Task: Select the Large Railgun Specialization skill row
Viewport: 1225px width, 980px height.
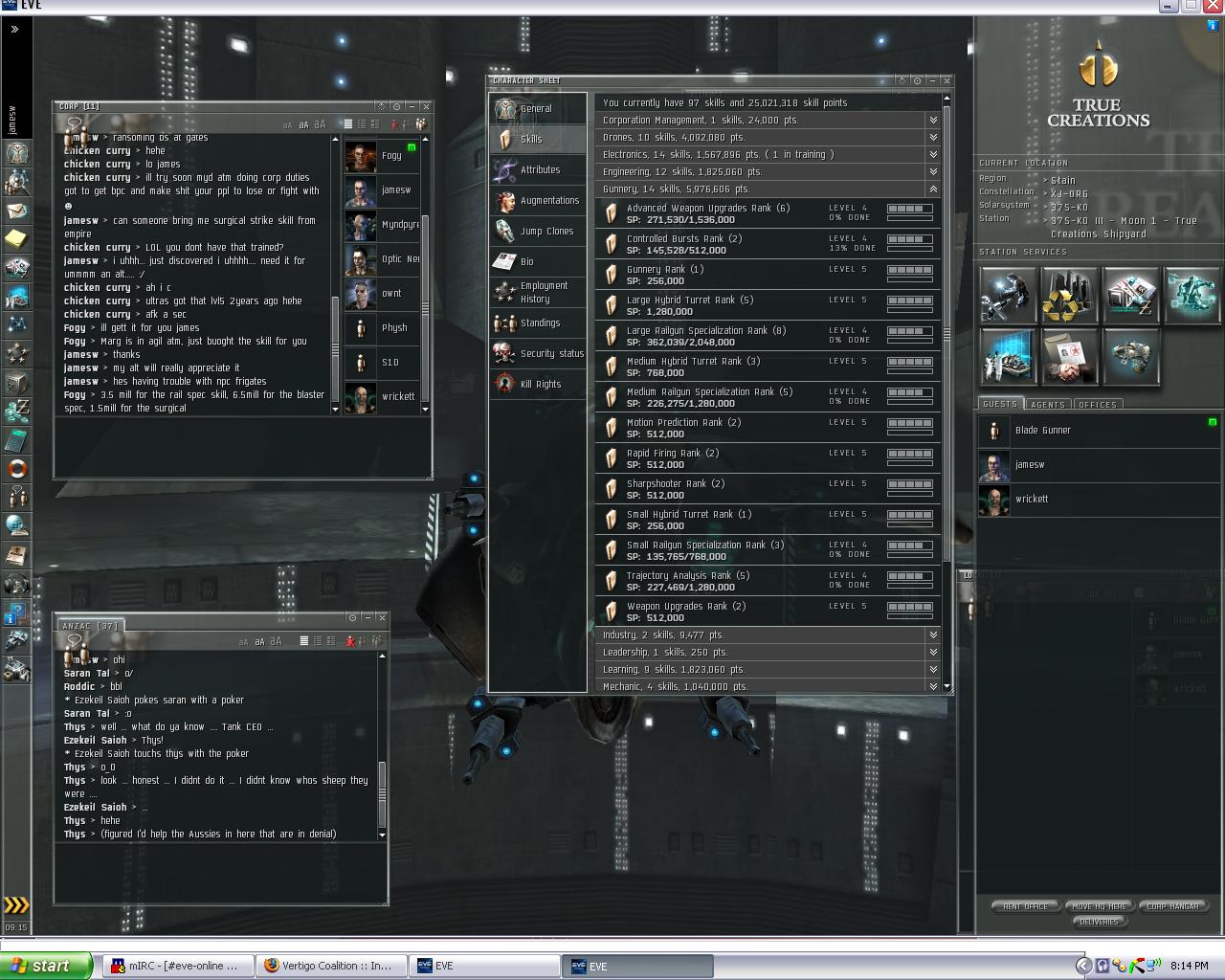Action: coord(768,336)
